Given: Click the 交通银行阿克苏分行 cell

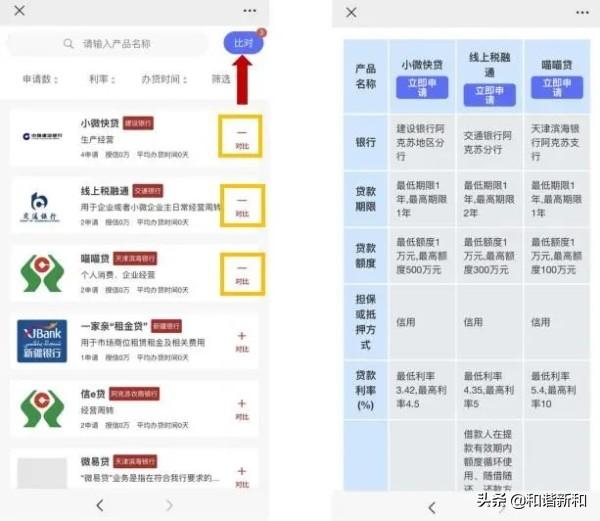Looking at the screenshot, I should [x=489, y=142].
